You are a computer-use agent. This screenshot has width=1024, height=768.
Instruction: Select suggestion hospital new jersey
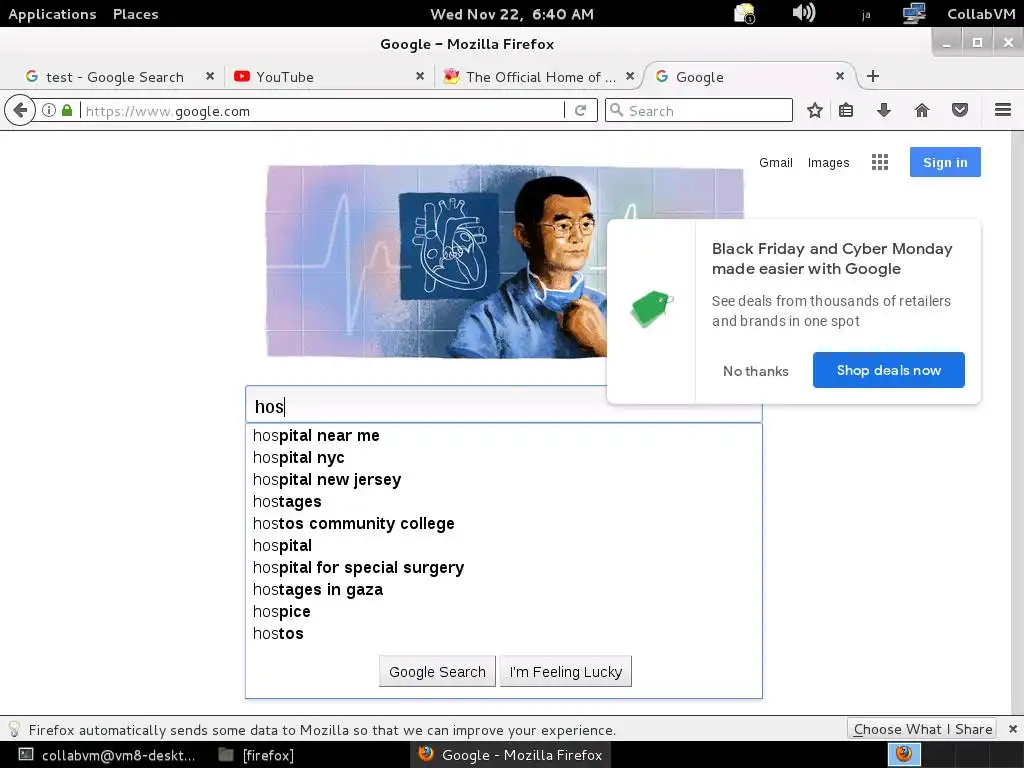point(504,479)
